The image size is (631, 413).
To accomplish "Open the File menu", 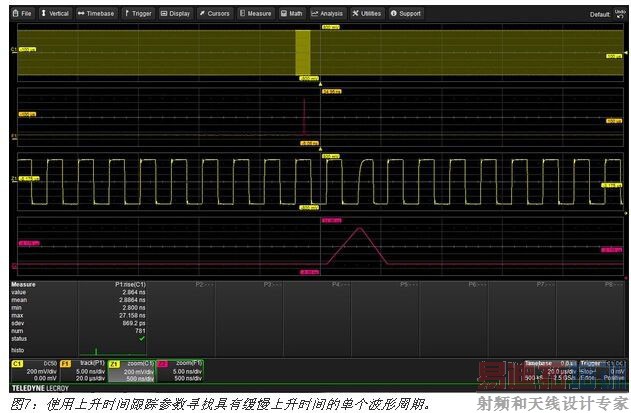I will 22,13.
